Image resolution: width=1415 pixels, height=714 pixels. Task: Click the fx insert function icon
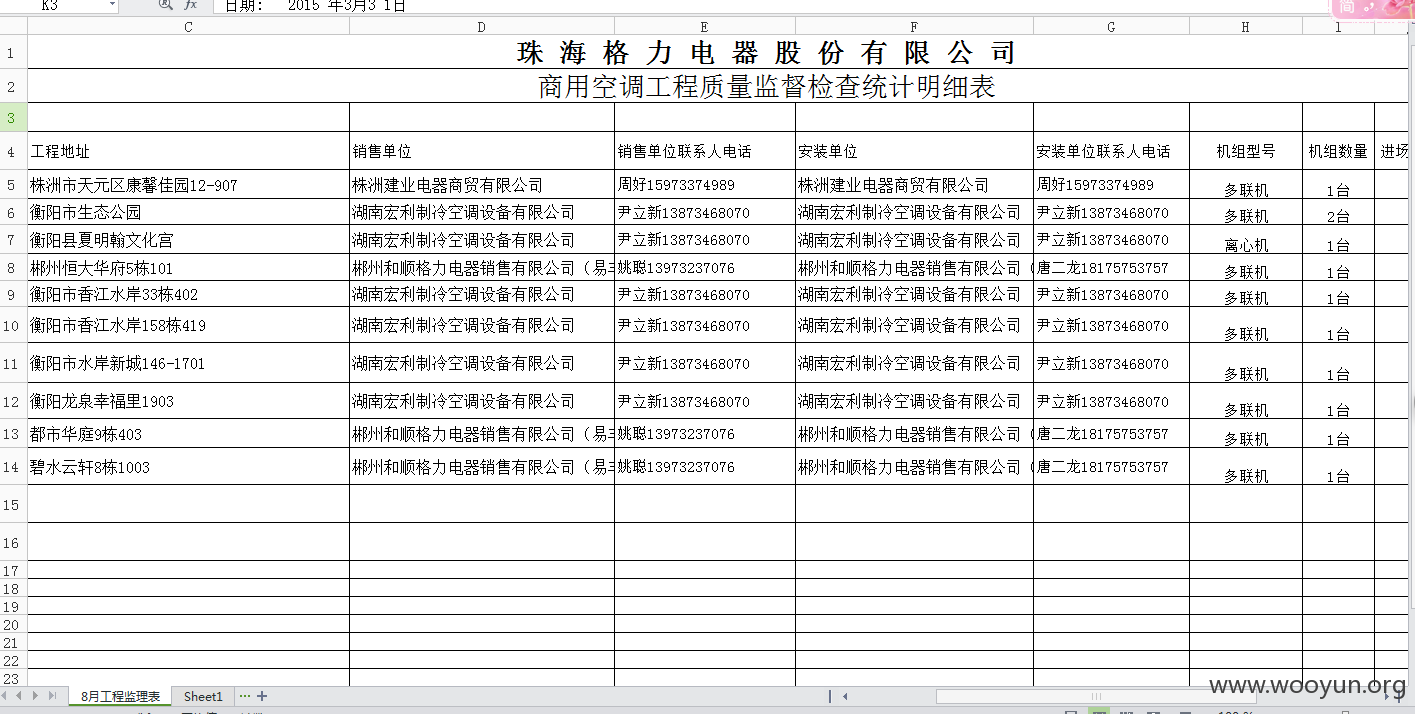tap(190, 5)
